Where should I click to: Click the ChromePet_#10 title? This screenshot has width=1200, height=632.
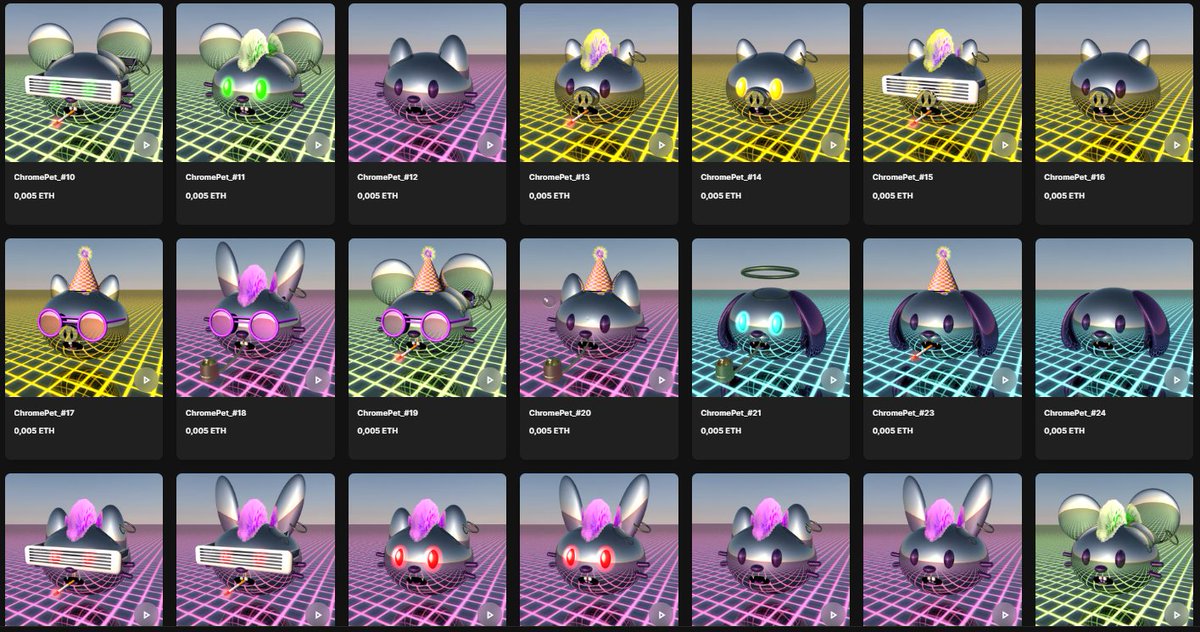pyautogui.click(x=44, y=177)
